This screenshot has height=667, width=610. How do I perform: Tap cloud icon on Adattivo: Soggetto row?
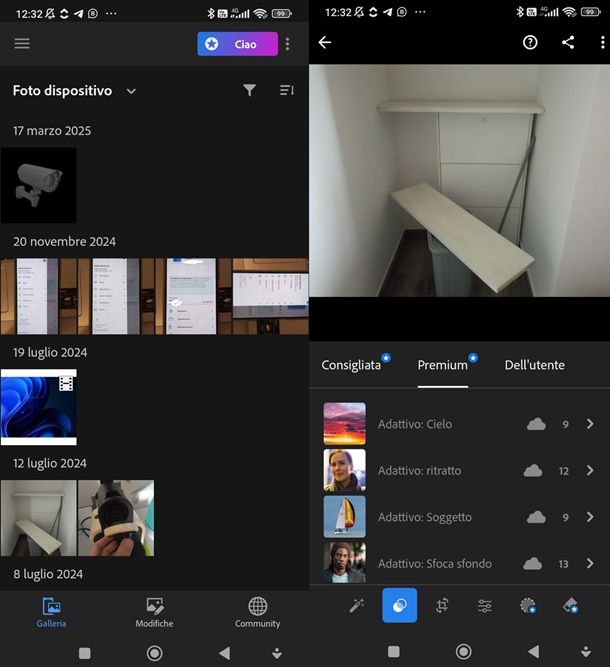pos(536,517)
